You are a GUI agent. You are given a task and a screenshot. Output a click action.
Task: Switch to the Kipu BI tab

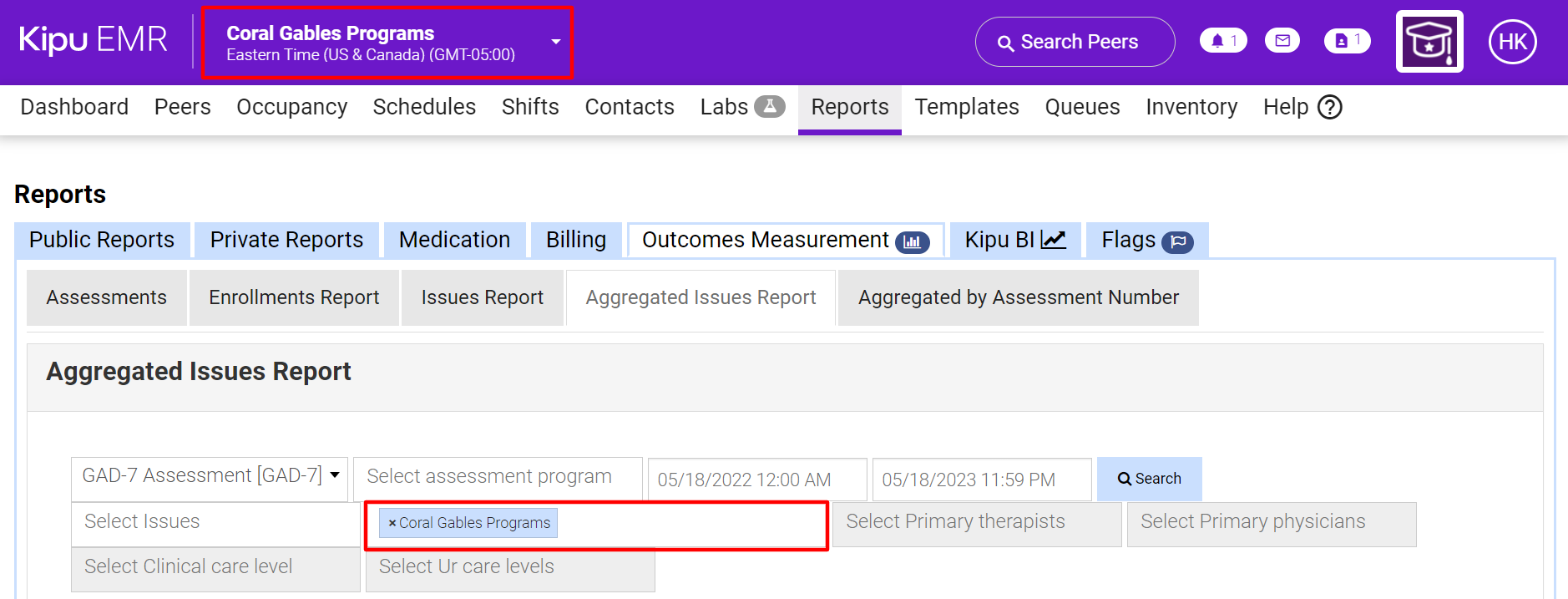[x=1014, y=241]
